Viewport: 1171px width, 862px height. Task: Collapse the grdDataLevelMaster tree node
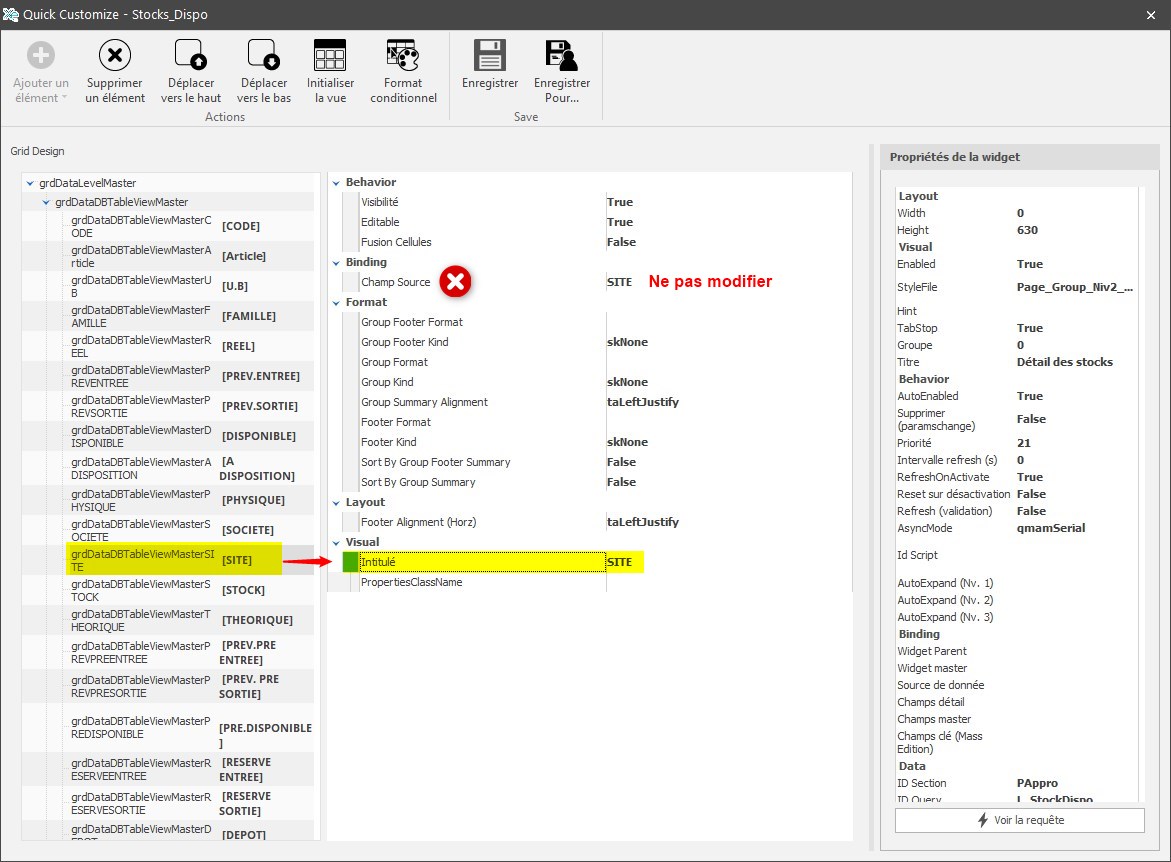30,183
